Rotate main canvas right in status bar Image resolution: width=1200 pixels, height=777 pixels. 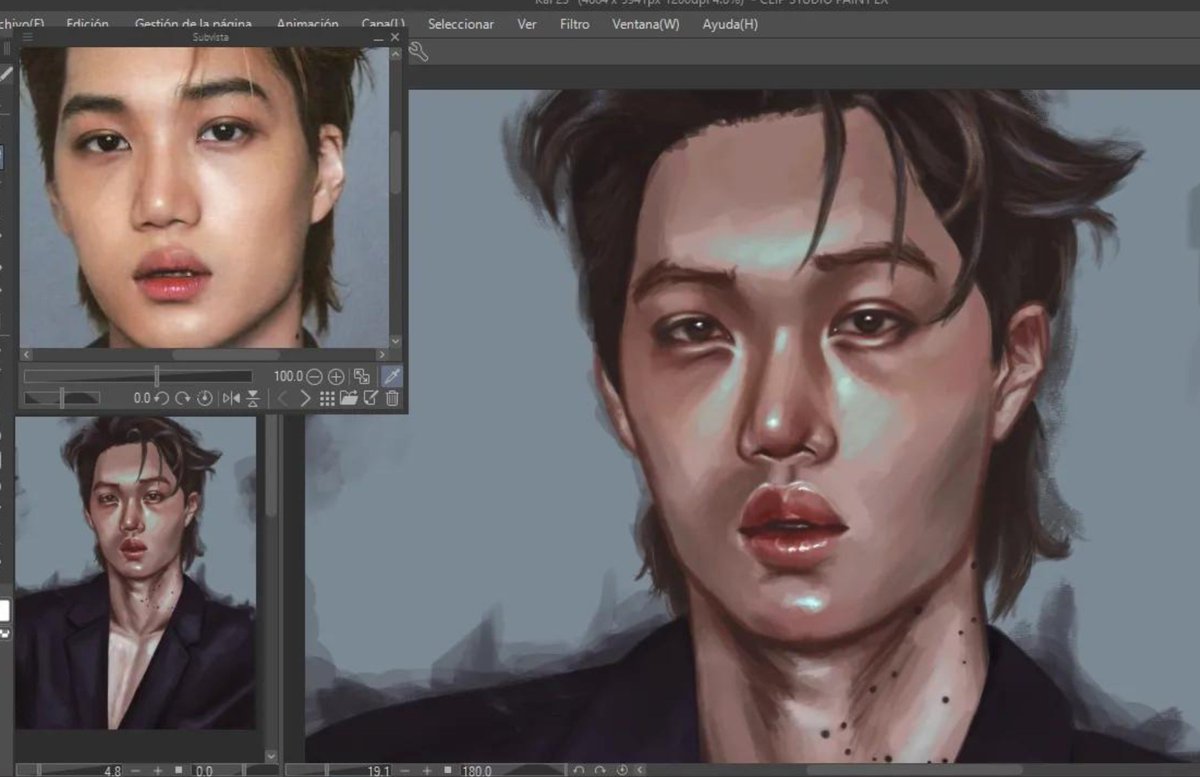click(600, 770)
